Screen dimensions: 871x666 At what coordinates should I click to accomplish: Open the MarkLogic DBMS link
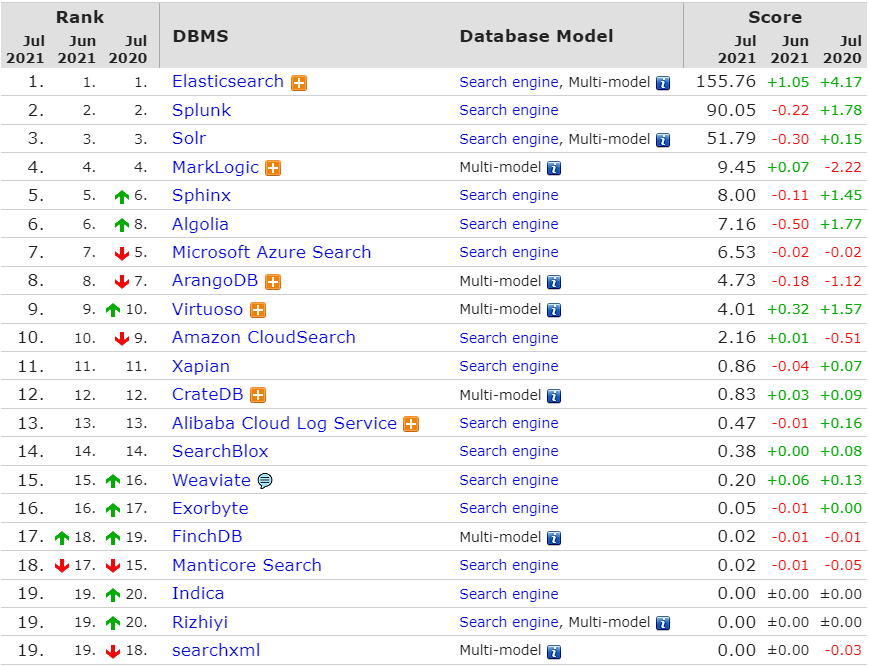216,167
